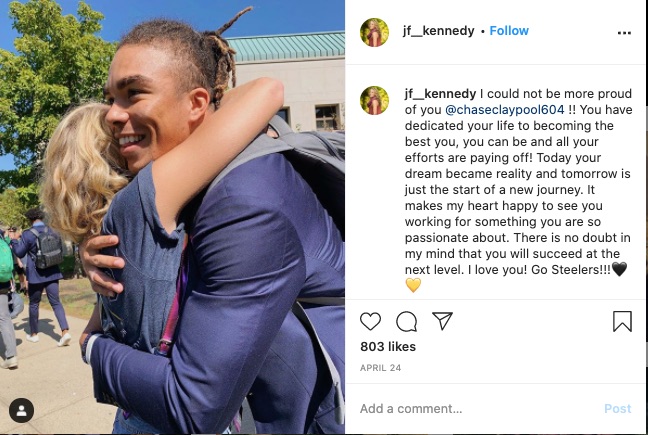View the 803 likes list
Screen dimensions: 648x435
[x=388, y=346]
